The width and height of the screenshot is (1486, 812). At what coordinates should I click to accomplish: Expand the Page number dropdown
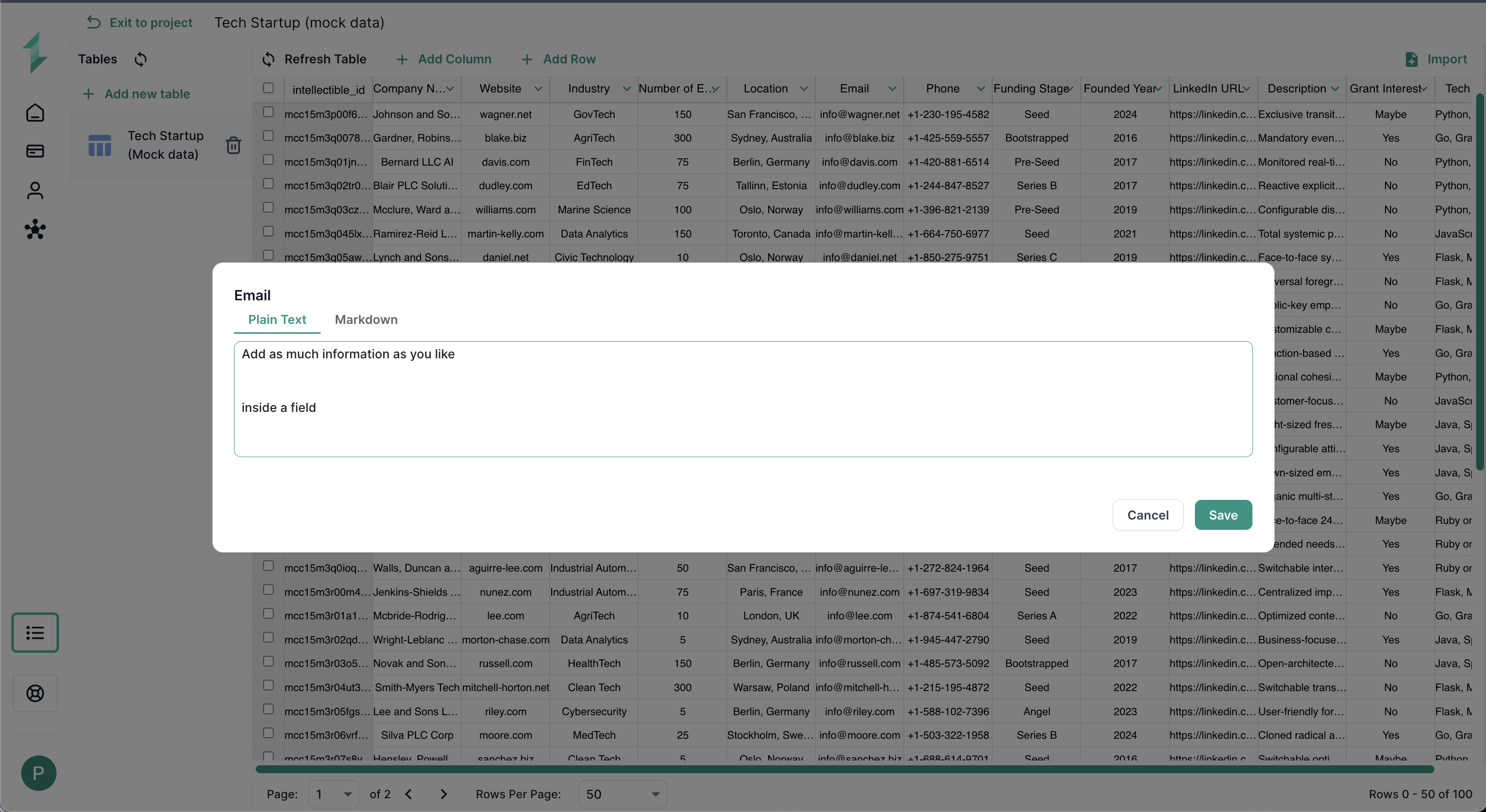click(333, 794)
